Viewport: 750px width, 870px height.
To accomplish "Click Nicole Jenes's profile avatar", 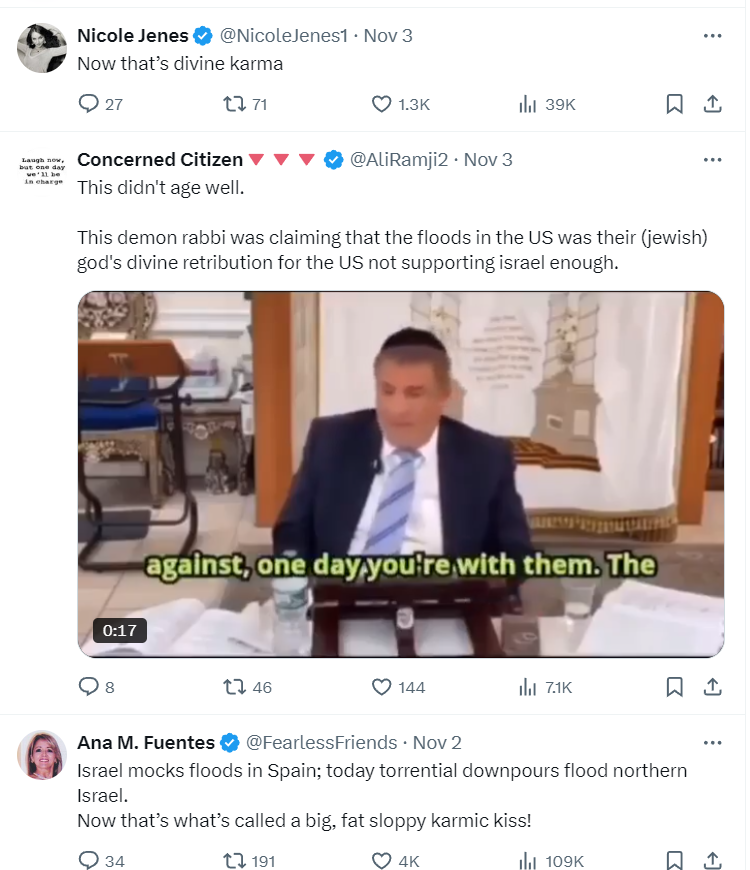I will click(x=42, y=47).
